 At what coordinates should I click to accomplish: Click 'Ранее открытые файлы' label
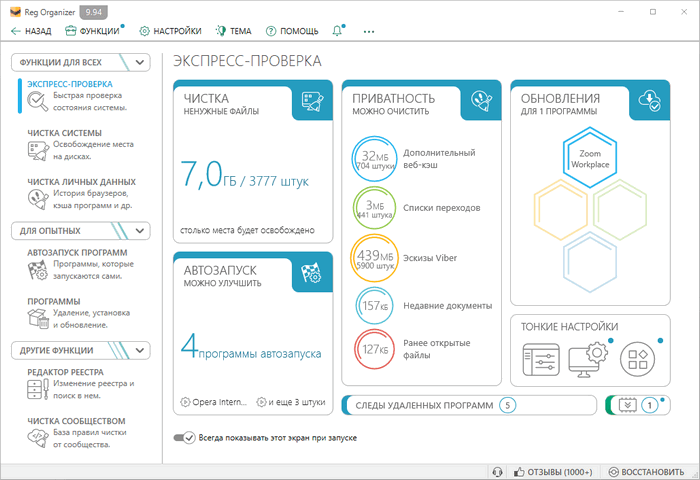(x=436, y=349)
